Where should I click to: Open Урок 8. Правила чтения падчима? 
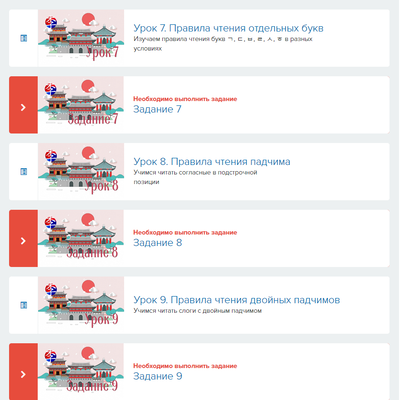pos(212,162)
